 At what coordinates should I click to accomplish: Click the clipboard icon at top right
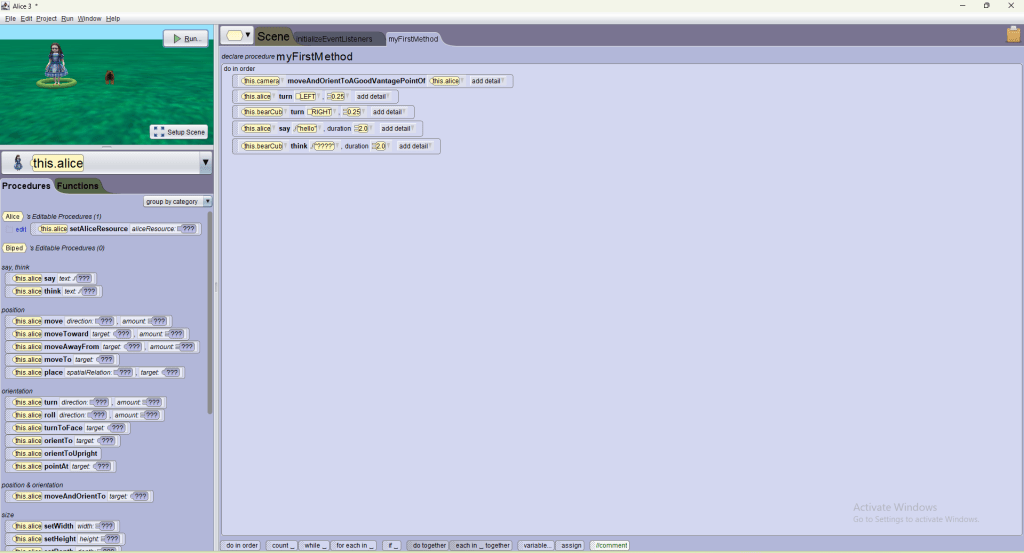[x=1013, y=35]
